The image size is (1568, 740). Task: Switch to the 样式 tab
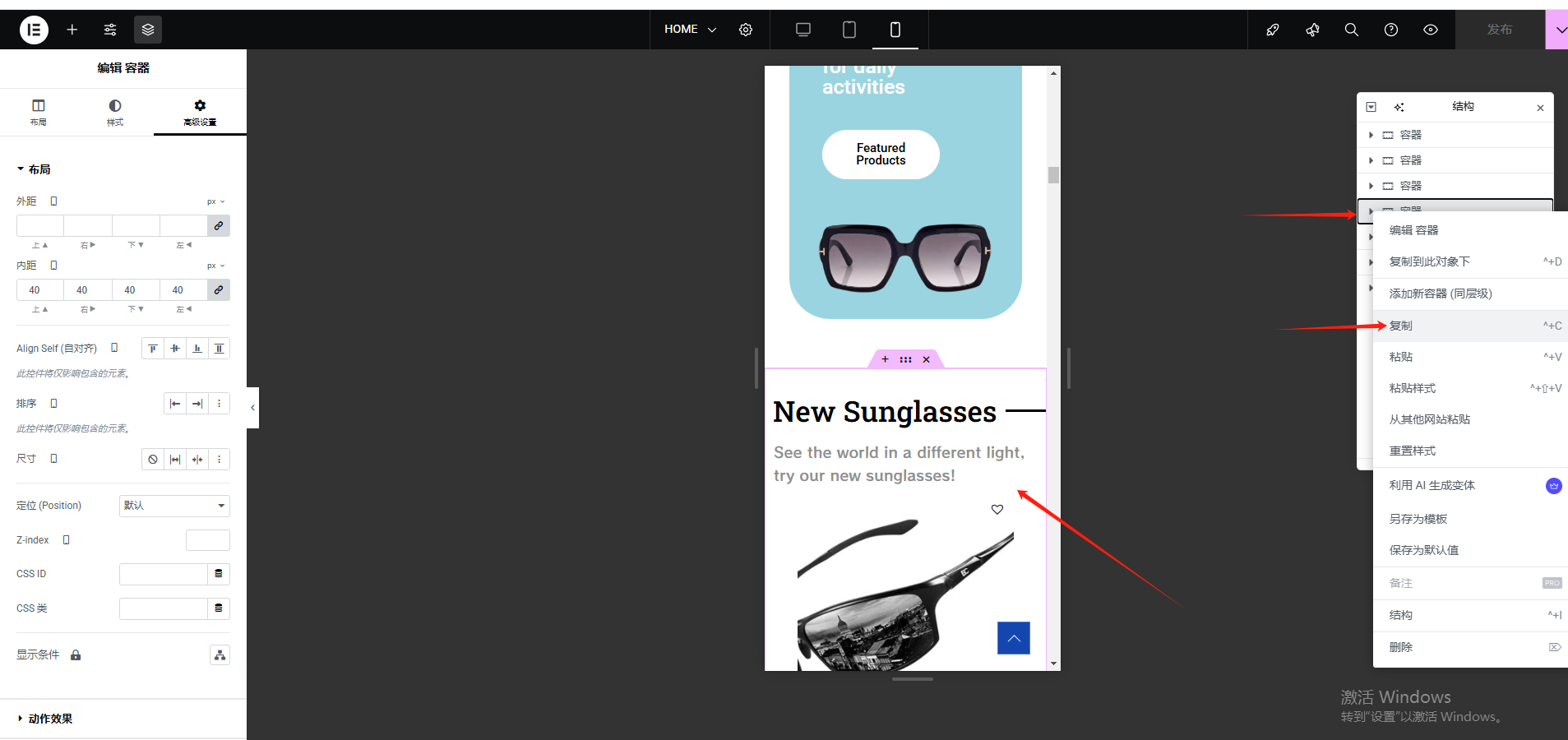click(x=115, y=112)
